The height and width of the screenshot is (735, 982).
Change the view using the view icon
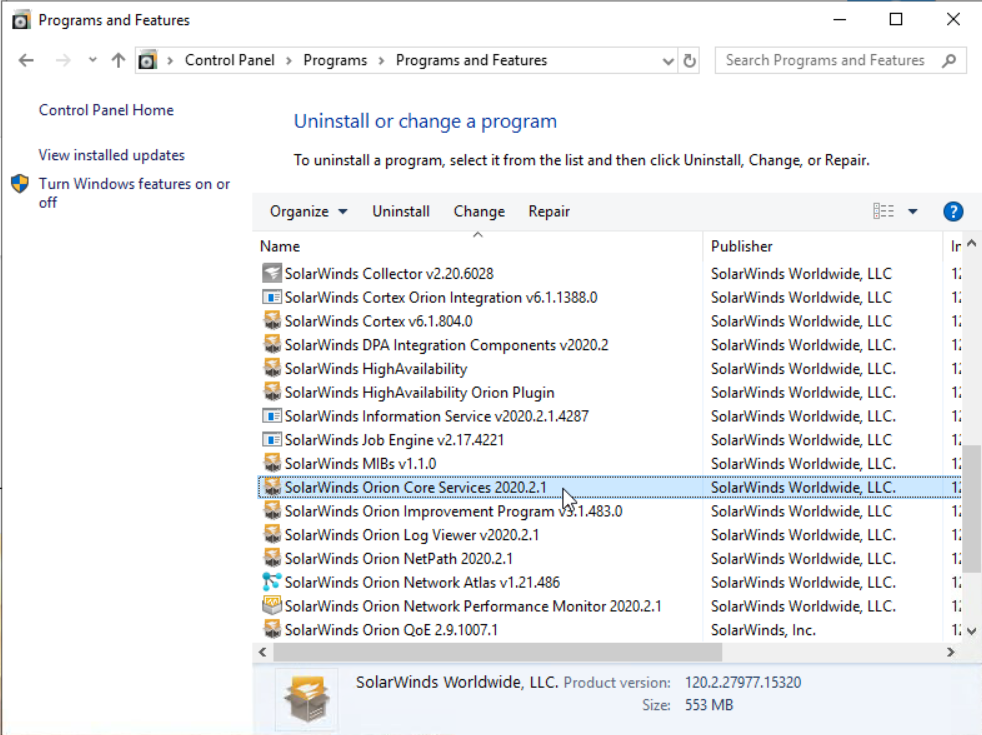tap(883, 212)
